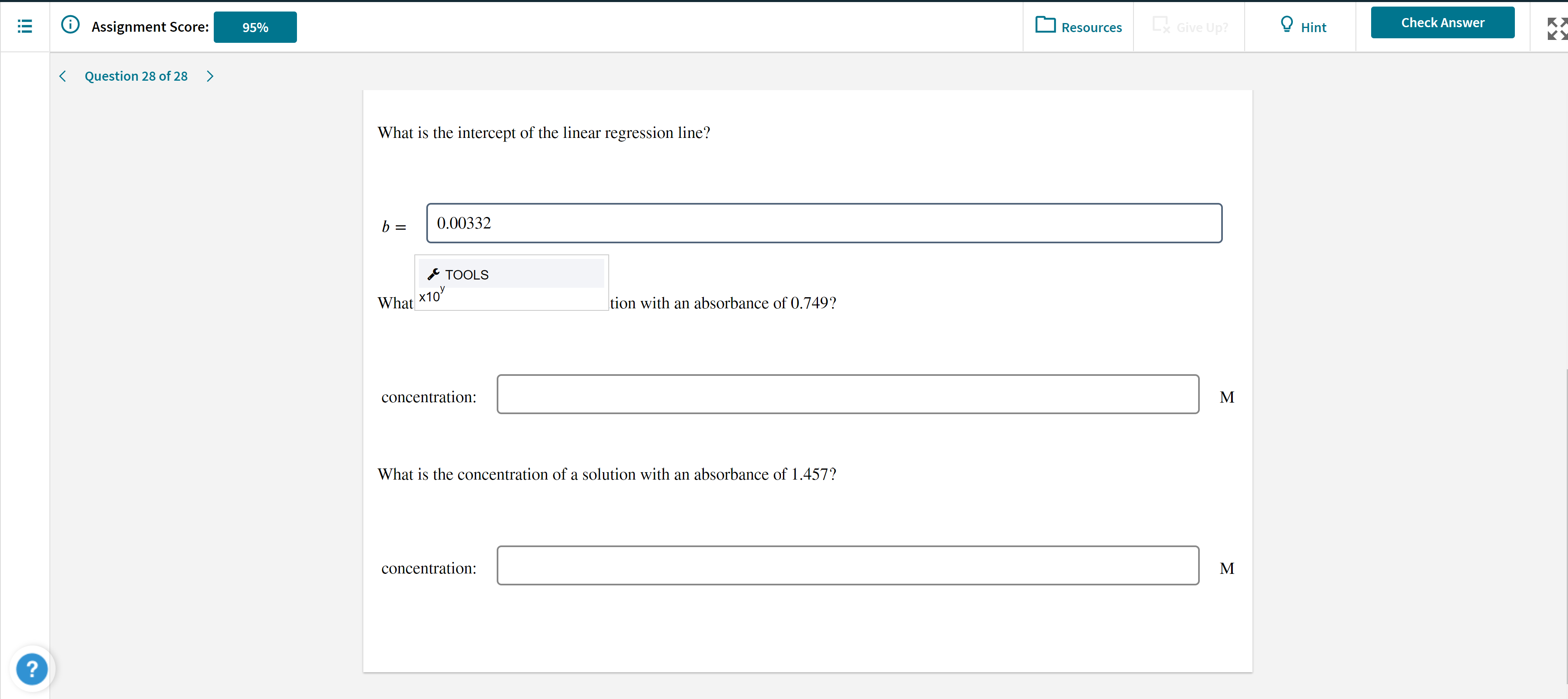Click the Hint lightbulb icon
The image size is (1568, 699).
(1287, 25)
